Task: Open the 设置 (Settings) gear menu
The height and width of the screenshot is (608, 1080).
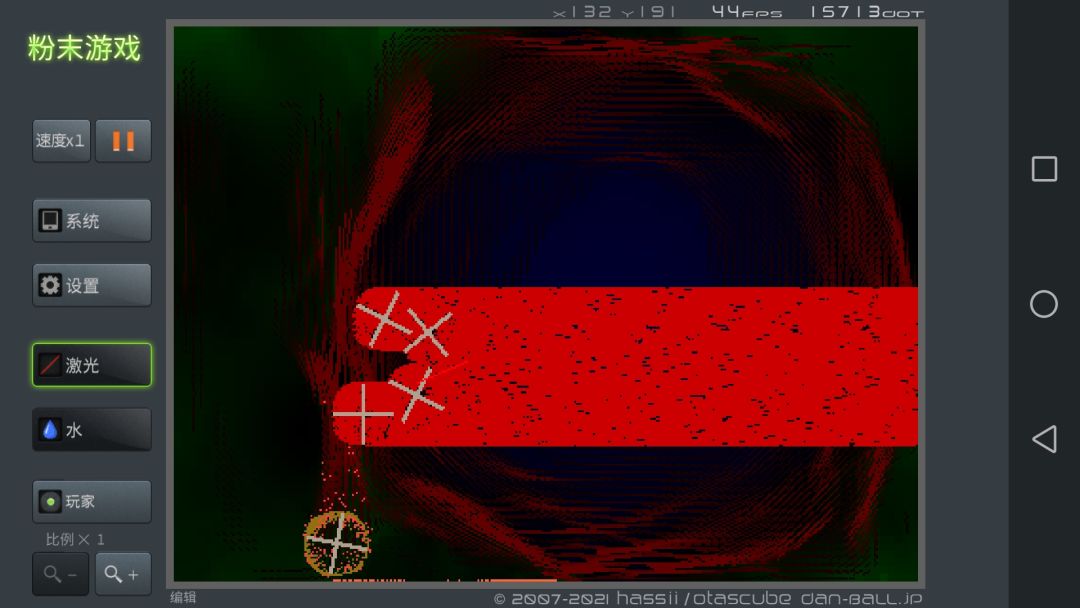Action: coord(92,285)
